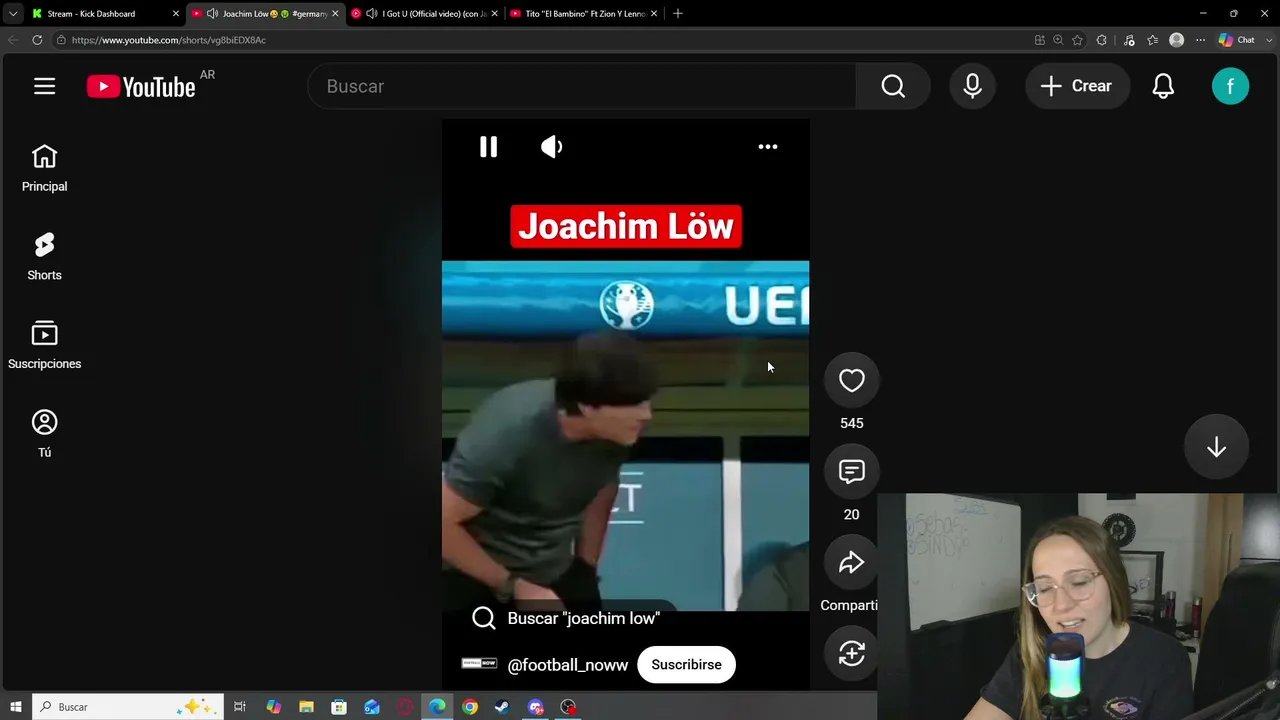Open Suscripciones in the sidebar

coord(44,345)
